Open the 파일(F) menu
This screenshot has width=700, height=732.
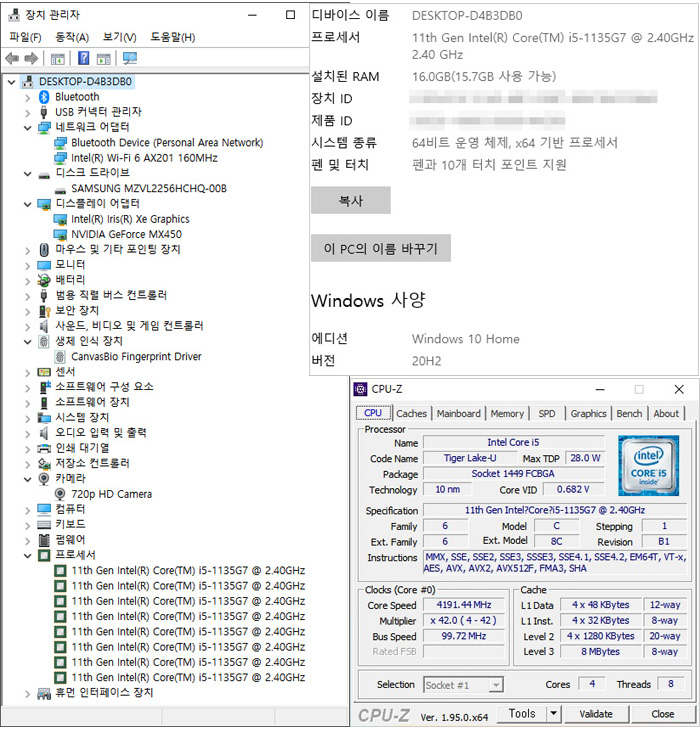tap(25, 37)
